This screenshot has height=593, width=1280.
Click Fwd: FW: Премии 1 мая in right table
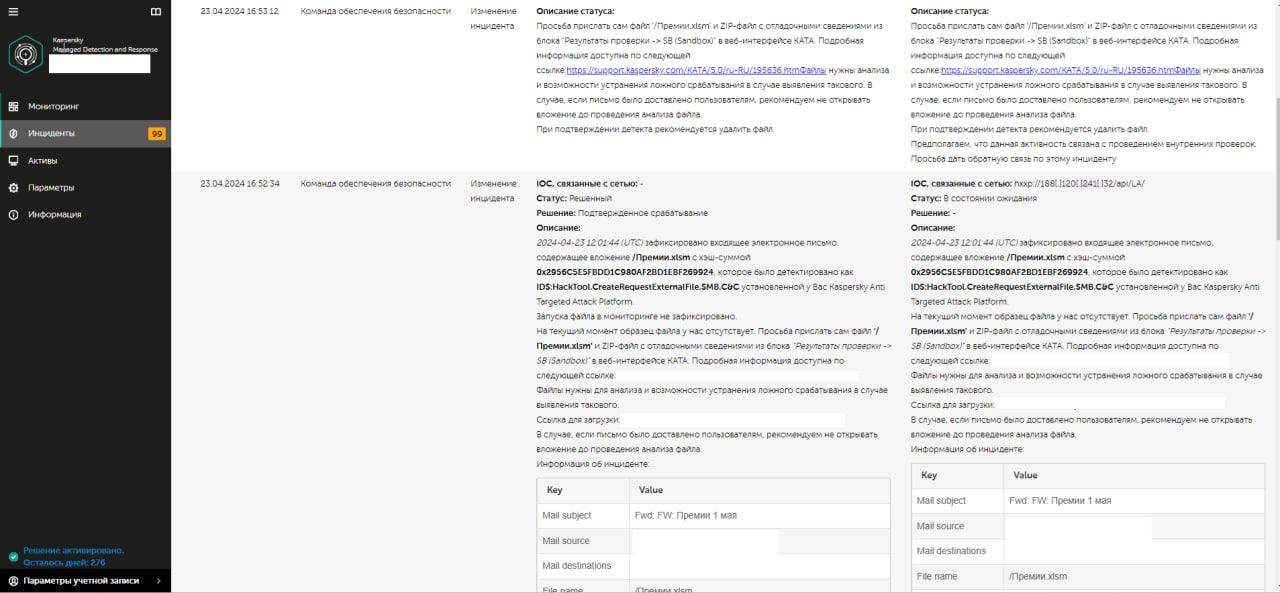pos(1060,501)
